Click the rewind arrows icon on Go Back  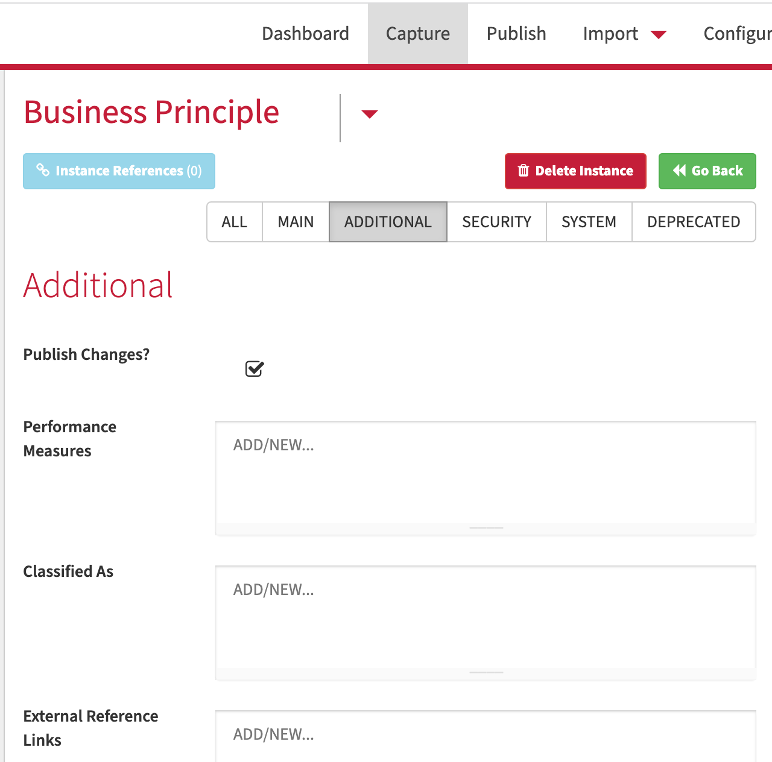click(679, 170)
